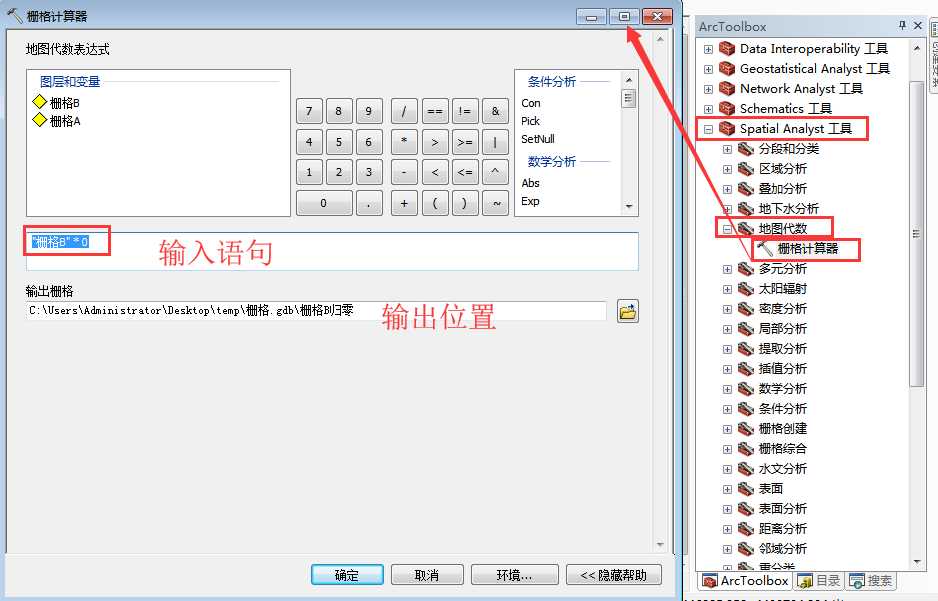
Task: Close the ArcToolbox panel
Action: tap(918, 26)
